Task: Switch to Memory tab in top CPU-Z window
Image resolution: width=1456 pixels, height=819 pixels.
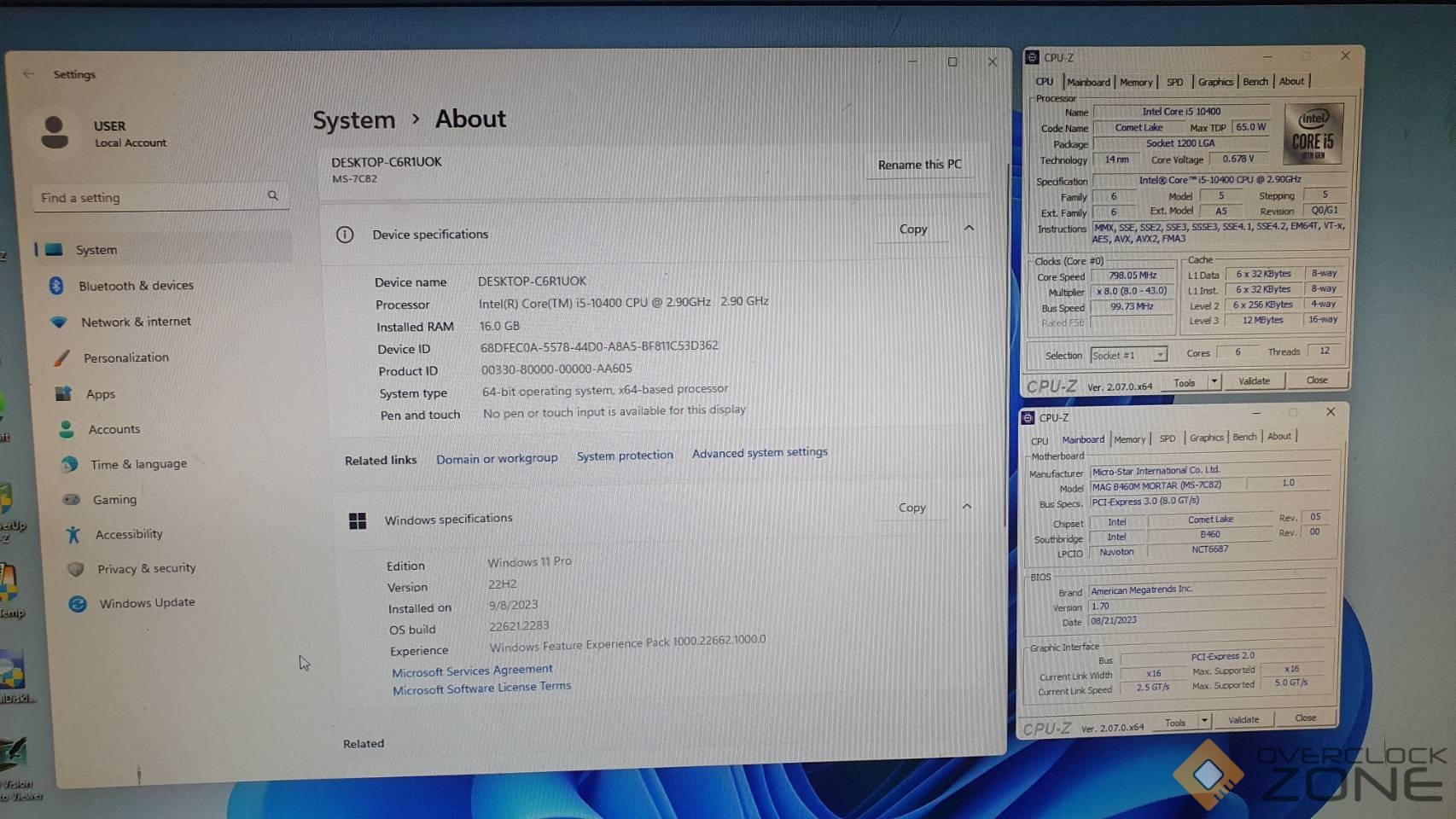Action: pos(1135,82)
